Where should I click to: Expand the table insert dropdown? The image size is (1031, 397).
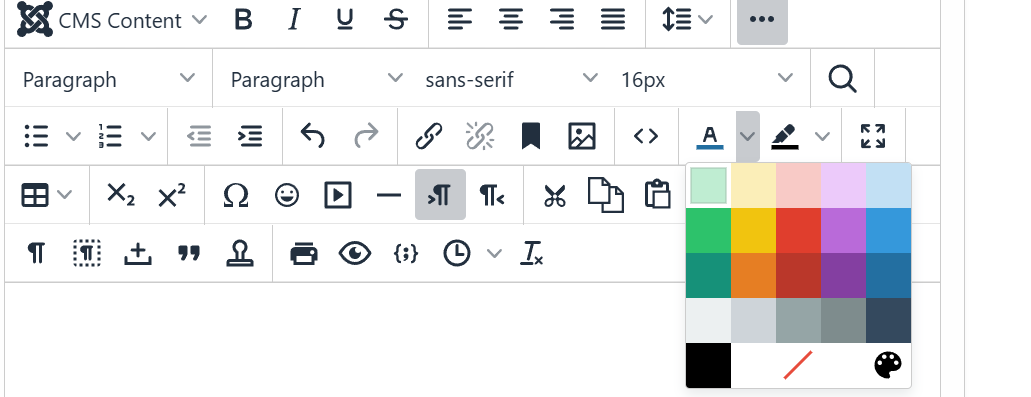[46, 195]
